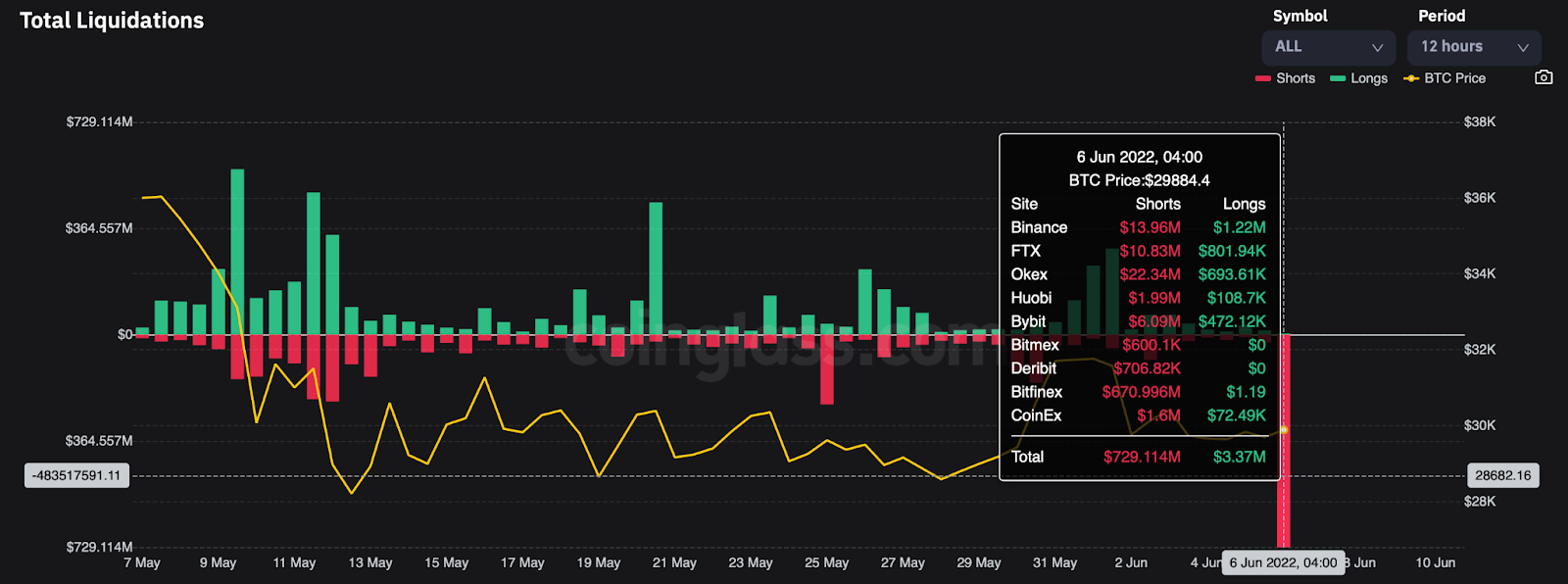Click the -483517591.11 left axis value tag
Viewport: 1568px width, 584px height.
coord(76,476)
